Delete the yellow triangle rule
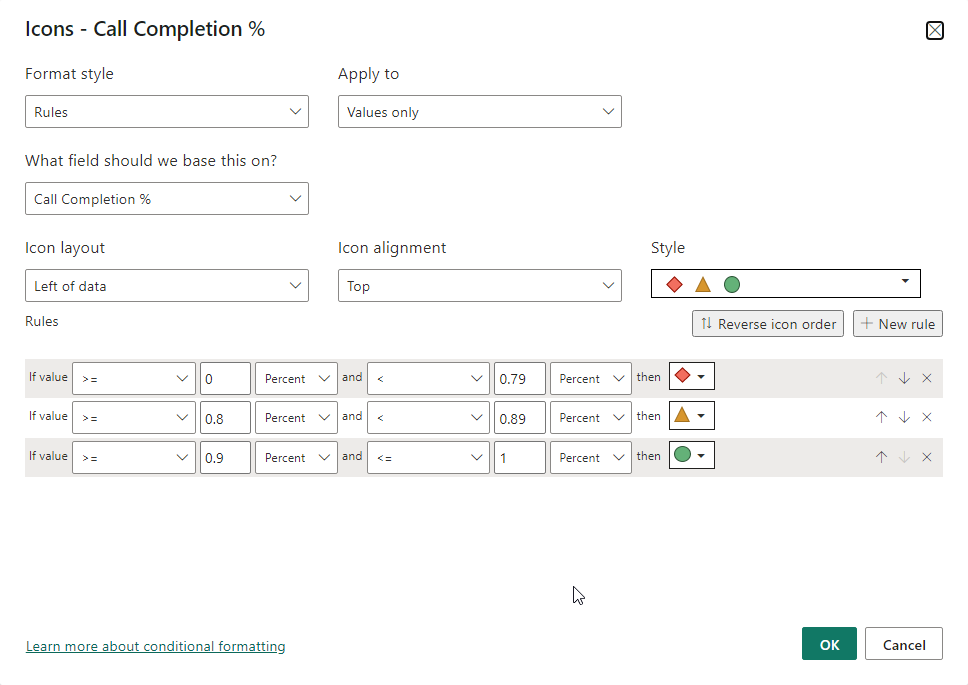The image size is (968, 685). pyautogui.click(x=927, y=417)
